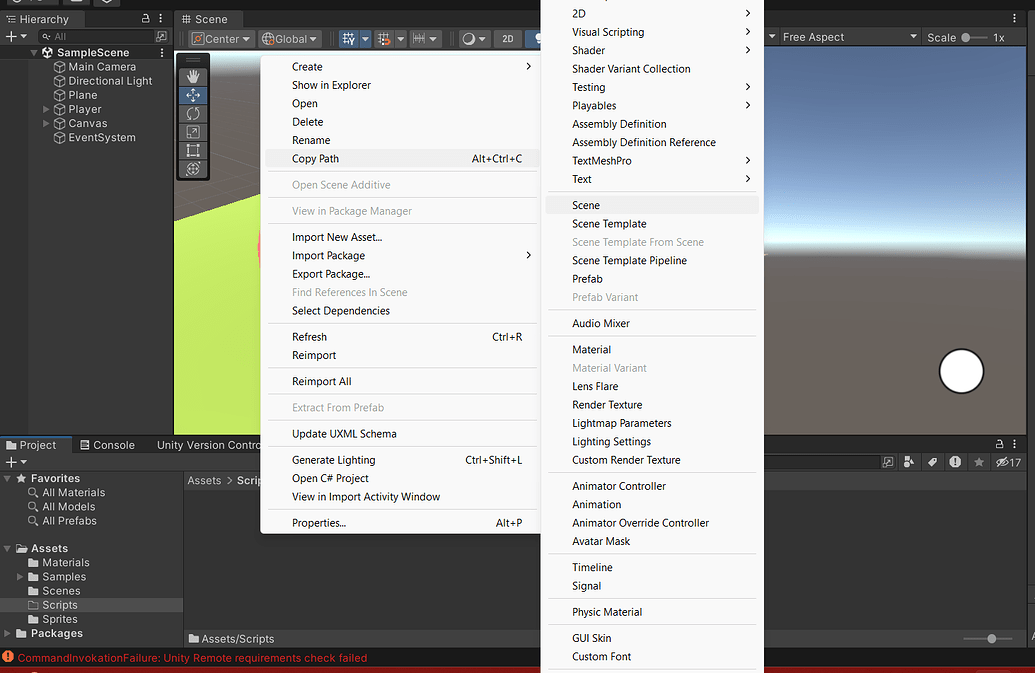Click the search by type icon in Project panel
Viewport: 1035px width, 673px height.
[x=908, y=461]
